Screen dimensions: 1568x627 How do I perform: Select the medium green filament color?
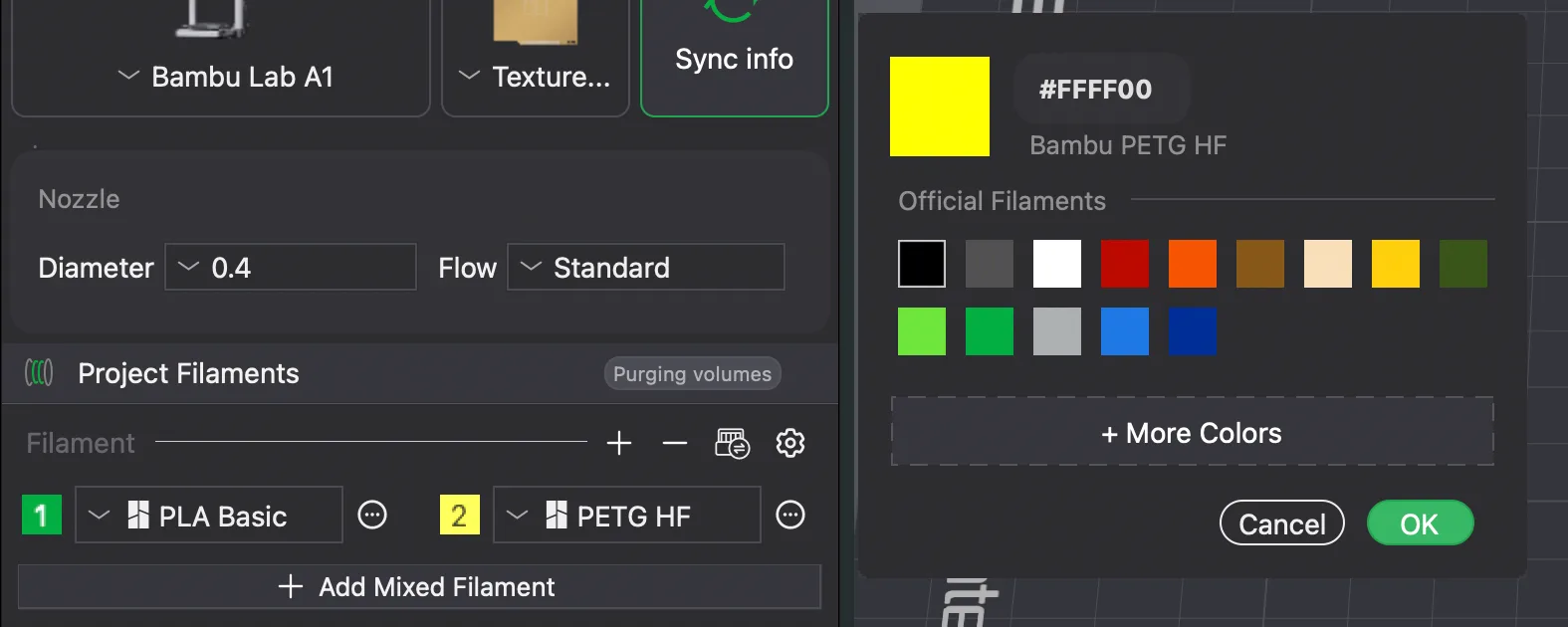[990, 331]
